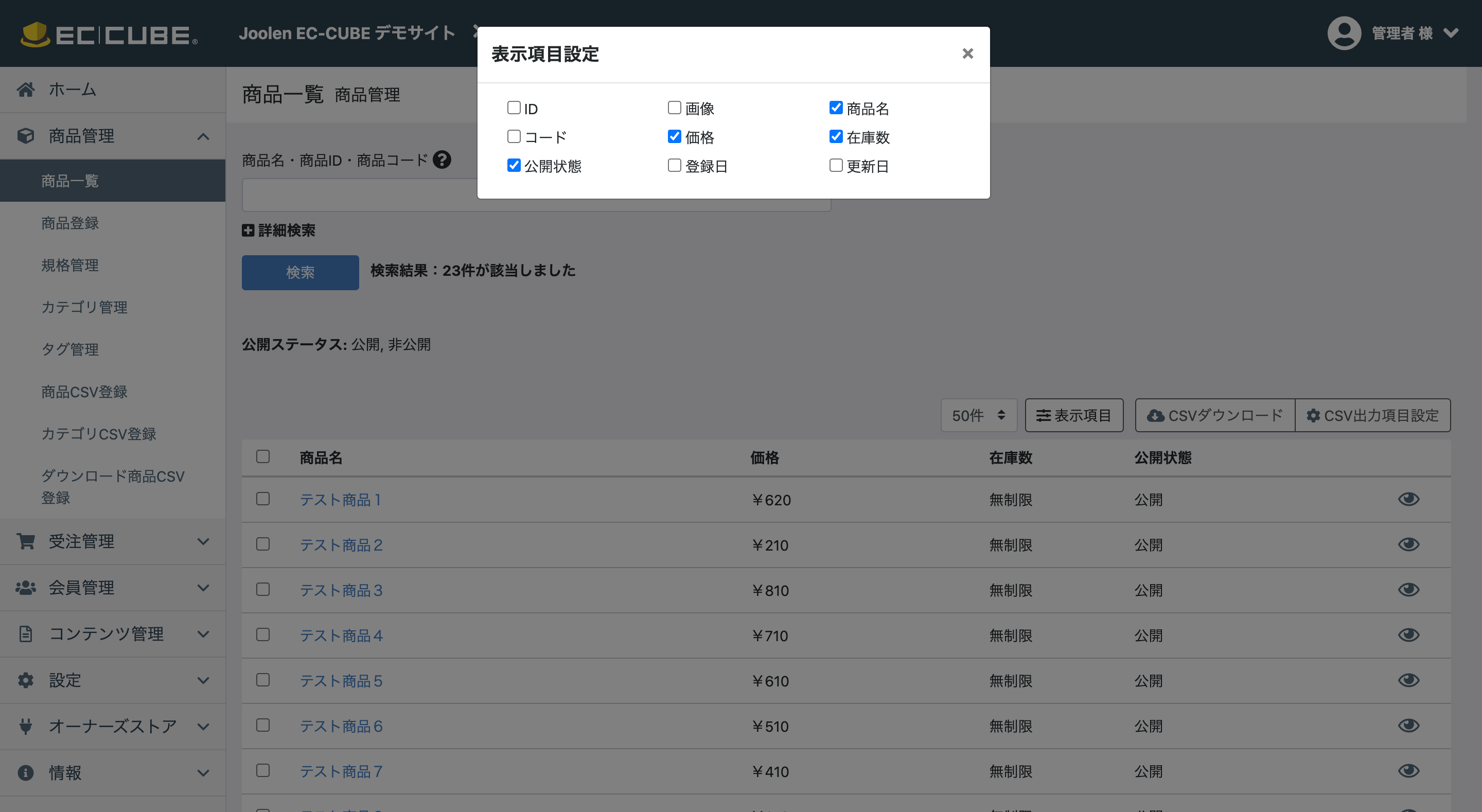1482x812 pixels.
Task: Click the EC-CUBE logo icon
Action: click(x=35, y=34)
